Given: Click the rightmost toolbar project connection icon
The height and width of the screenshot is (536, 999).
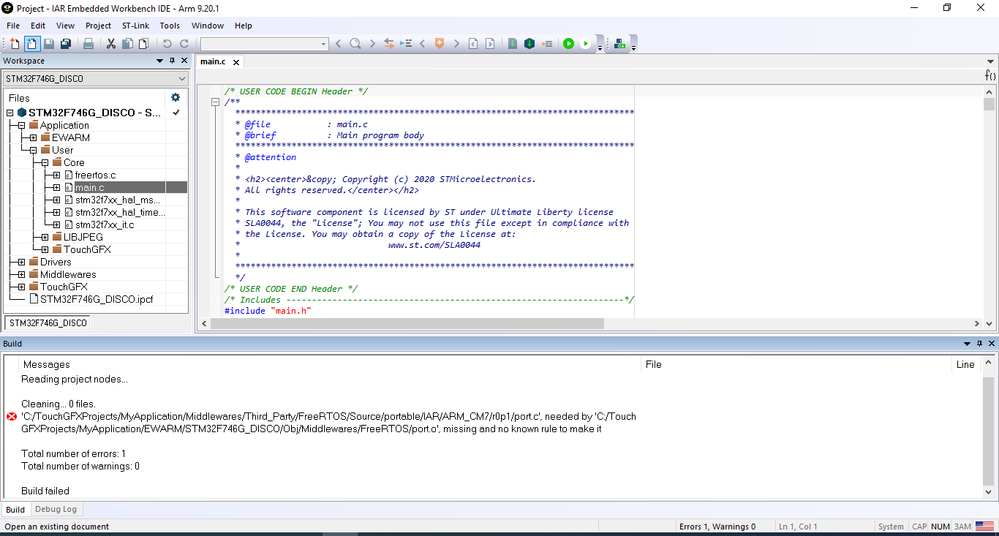Looking at the screenshot, I should tap(619, 44).
